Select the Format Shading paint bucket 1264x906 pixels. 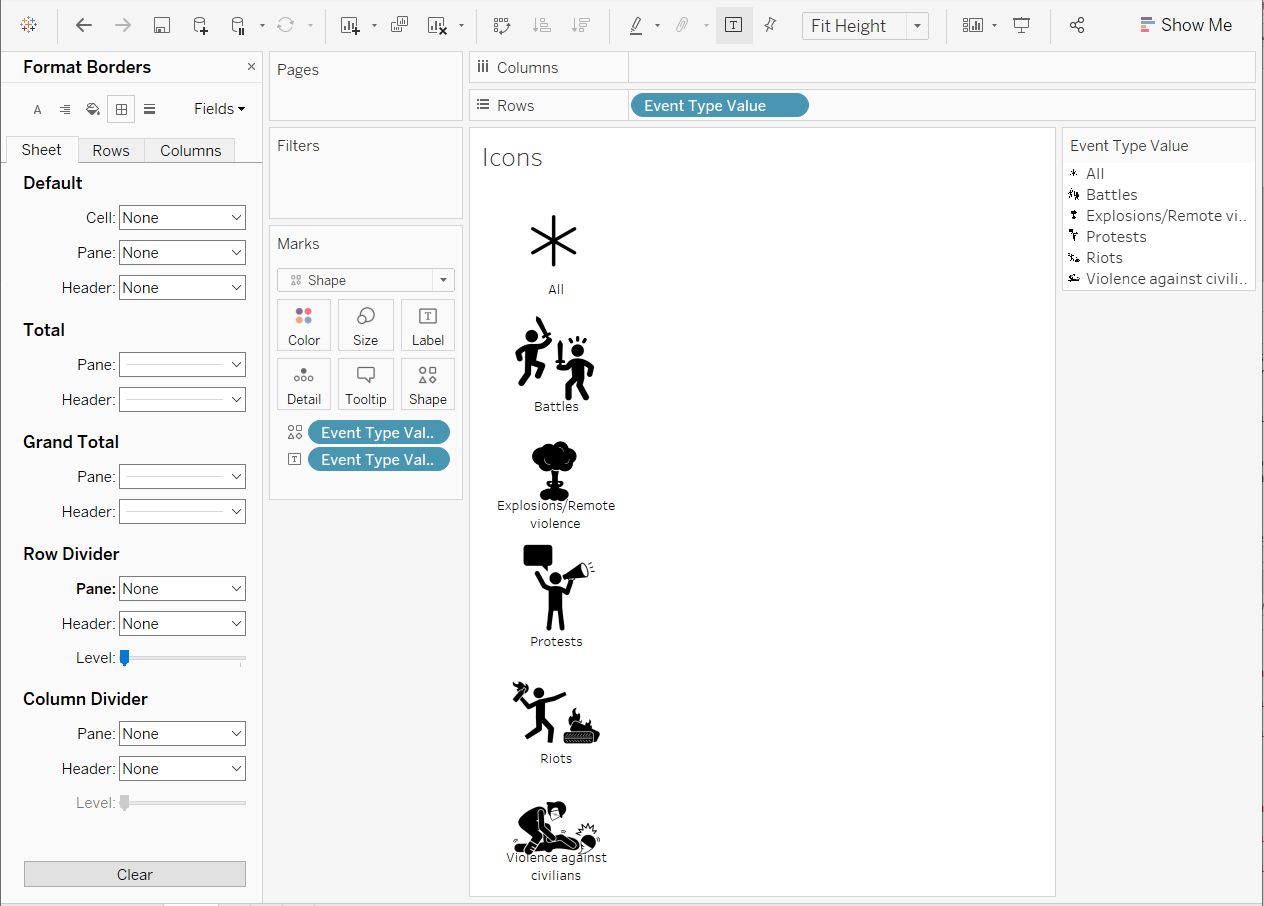click(x=93, y=109)
